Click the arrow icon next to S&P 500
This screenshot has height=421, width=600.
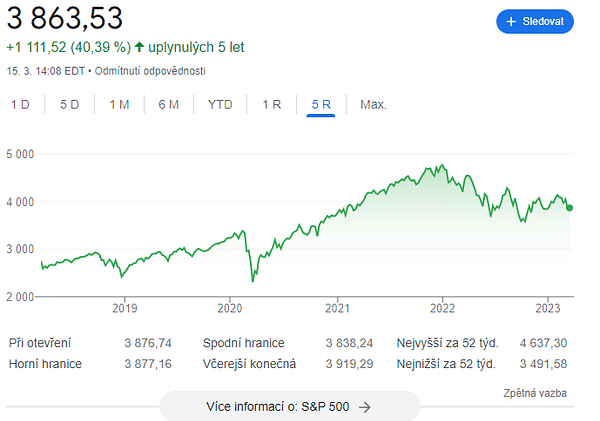365,407
